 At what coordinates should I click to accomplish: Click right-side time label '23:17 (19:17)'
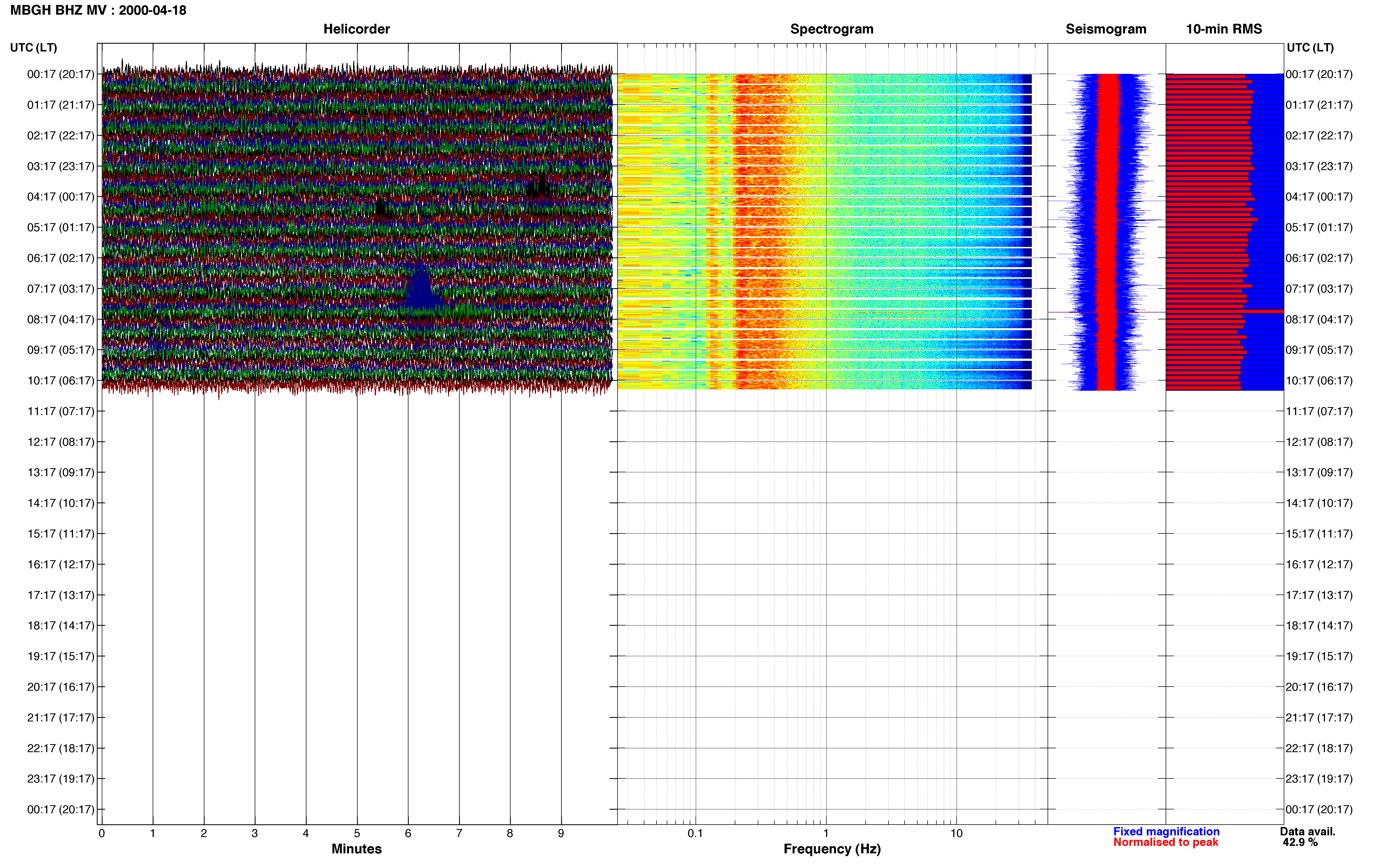pyautogui.click(x=1319, y=779)
